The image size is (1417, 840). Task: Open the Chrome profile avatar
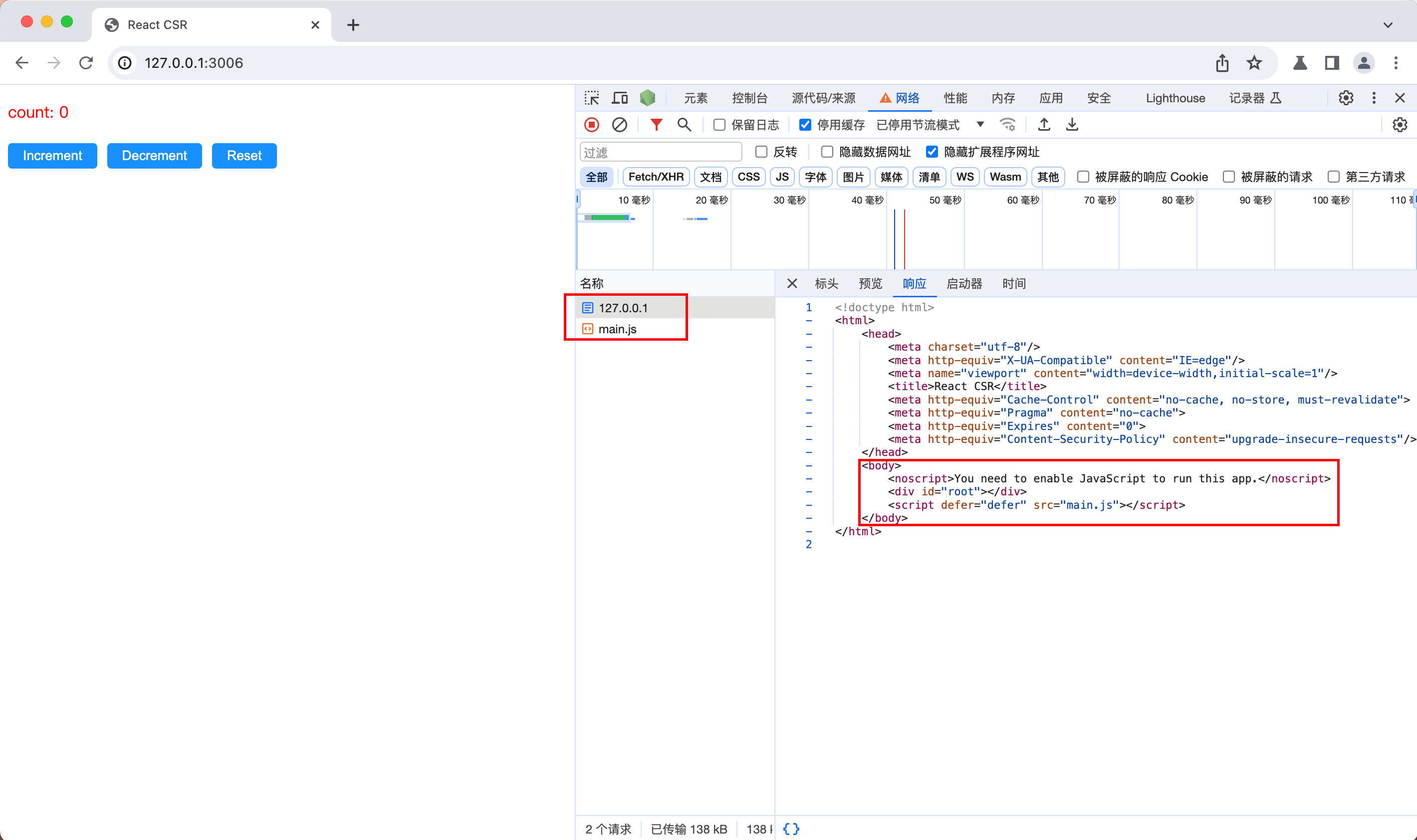coord(1364,63)
